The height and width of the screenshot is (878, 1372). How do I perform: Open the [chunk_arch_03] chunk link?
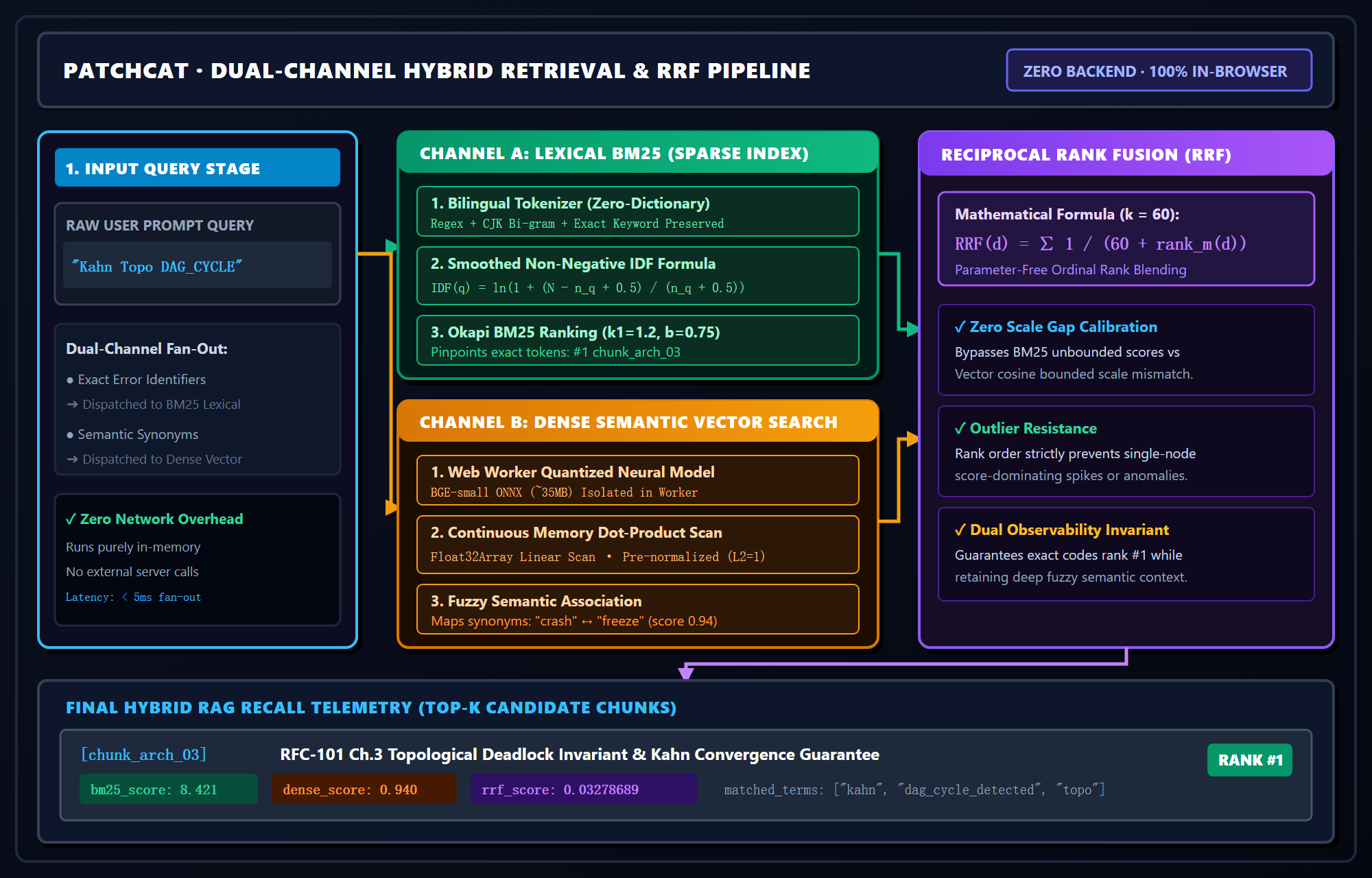point(143,755)
